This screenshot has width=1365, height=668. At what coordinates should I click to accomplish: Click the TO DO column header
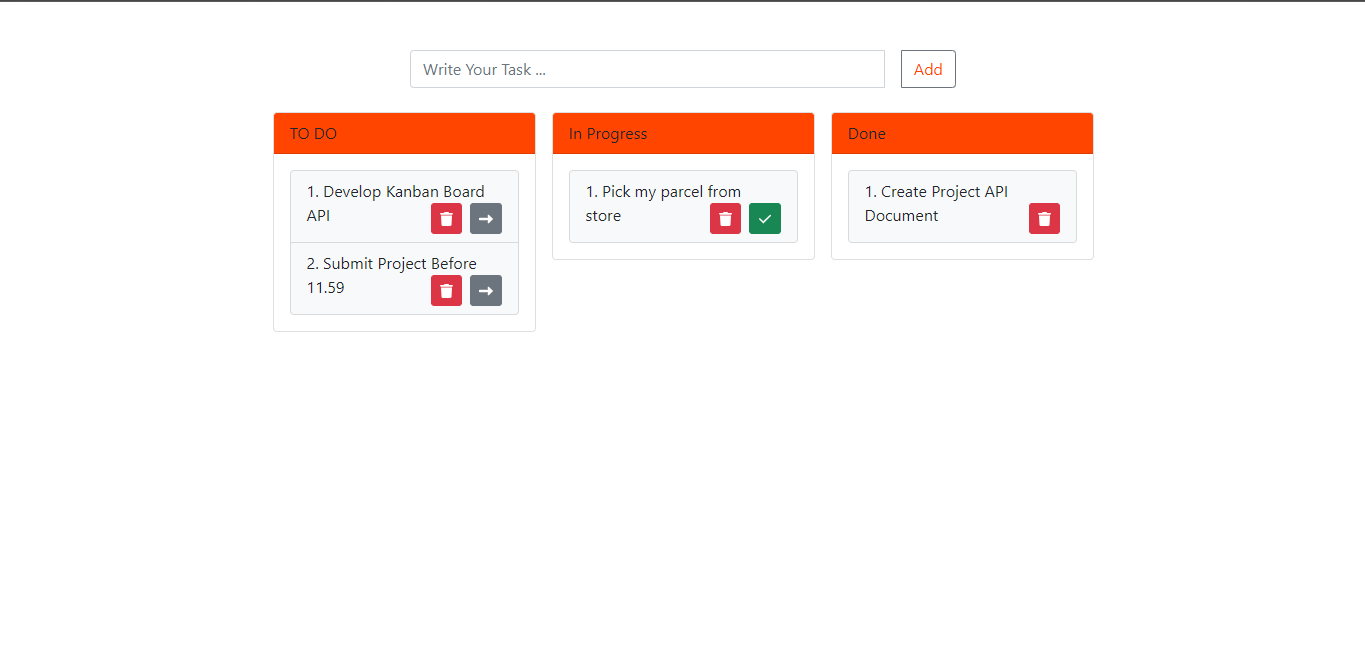pos(404,134)
